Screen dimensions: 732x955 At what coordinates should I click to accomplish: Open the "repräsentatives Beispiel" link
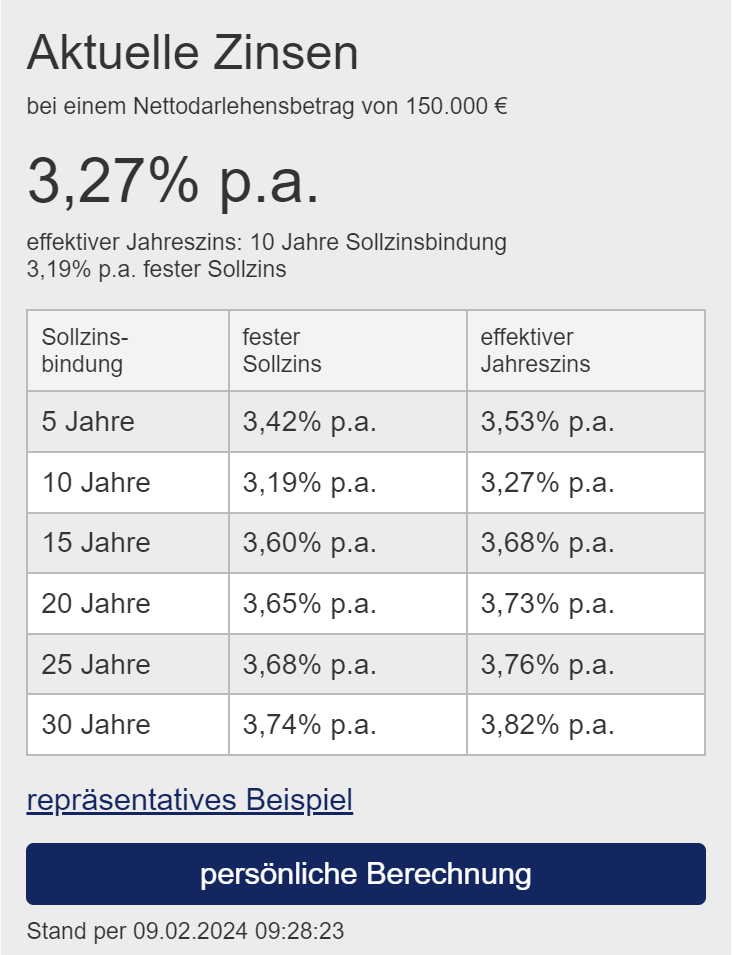[189, 800]
